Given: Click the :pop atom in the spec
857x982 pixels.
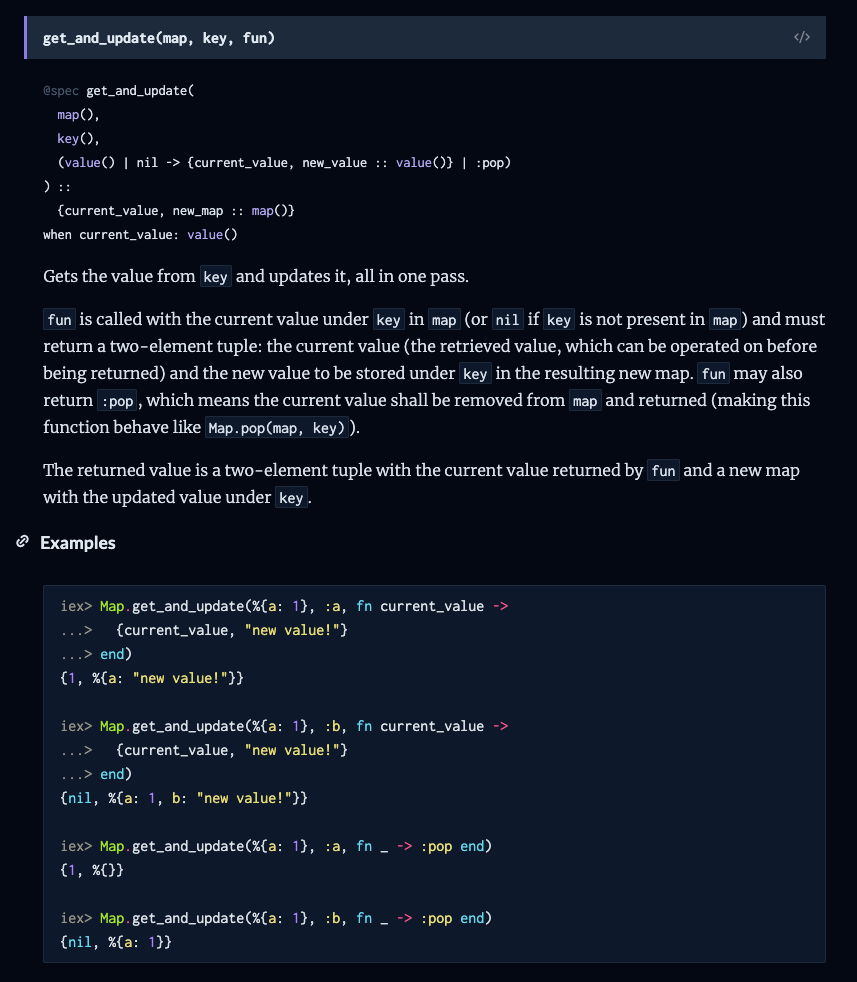Looking at the screenshot, I should pyautogui.click(x=493, y=162).
